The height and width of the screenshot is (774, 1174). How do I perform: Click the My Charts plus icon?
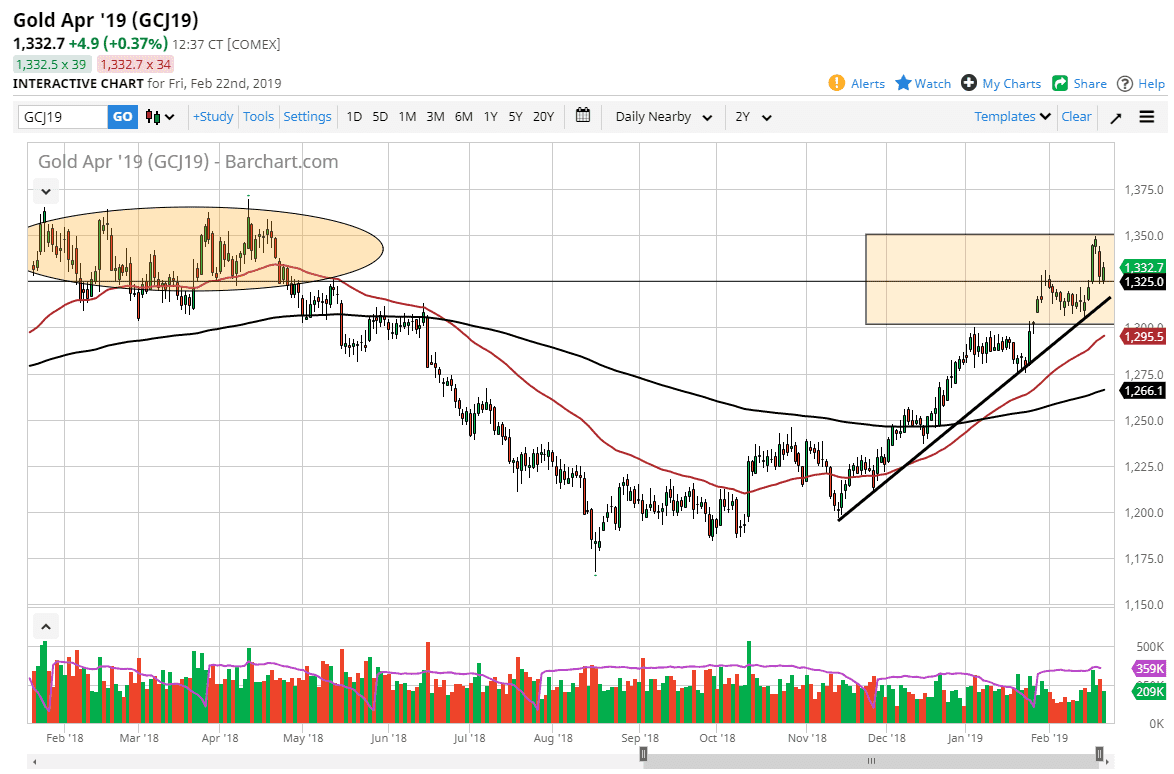pos(969,83)
